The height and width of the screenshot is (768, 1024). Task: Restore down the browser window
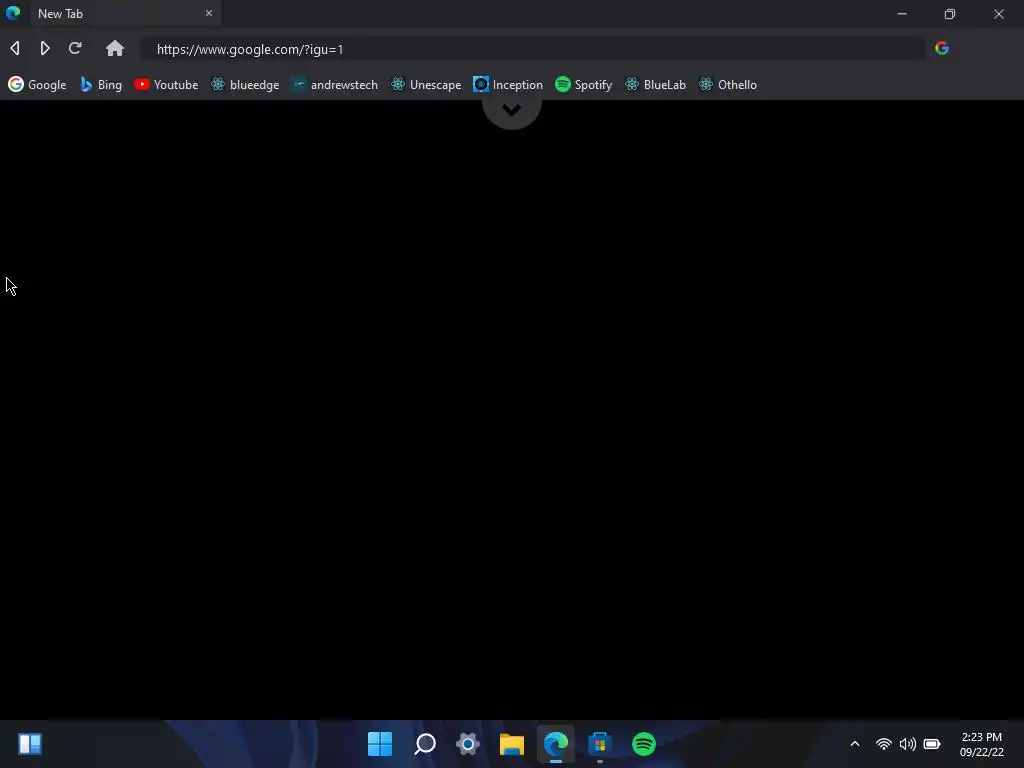pos(950,14)
